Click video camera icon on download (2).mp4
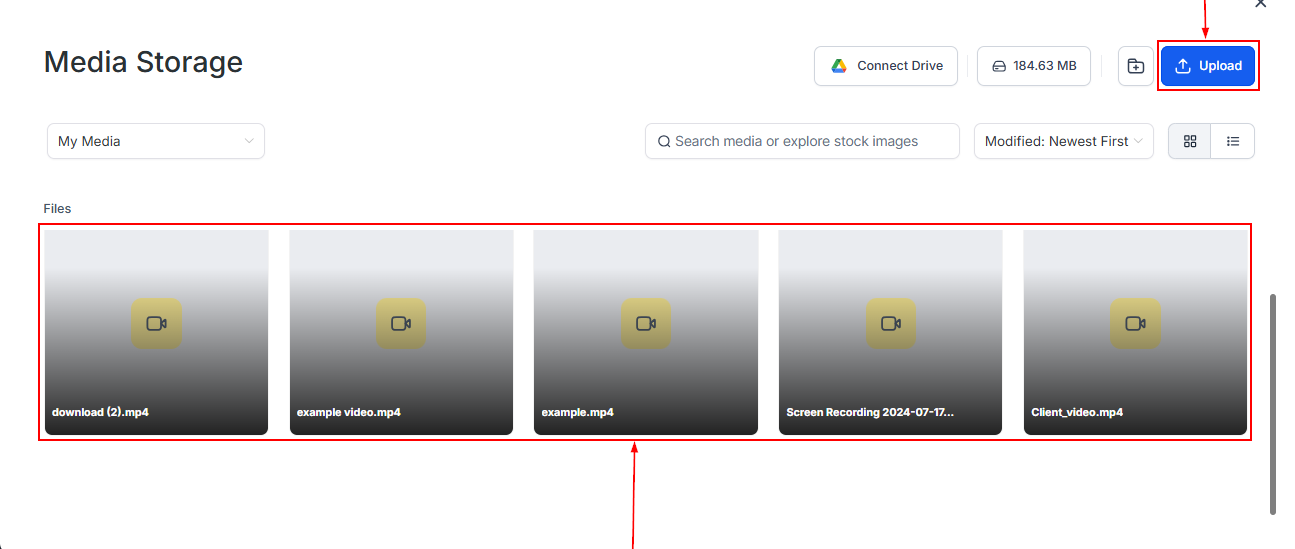The width and height of the screenshot is (1295, 549). [x=156, y=323]
